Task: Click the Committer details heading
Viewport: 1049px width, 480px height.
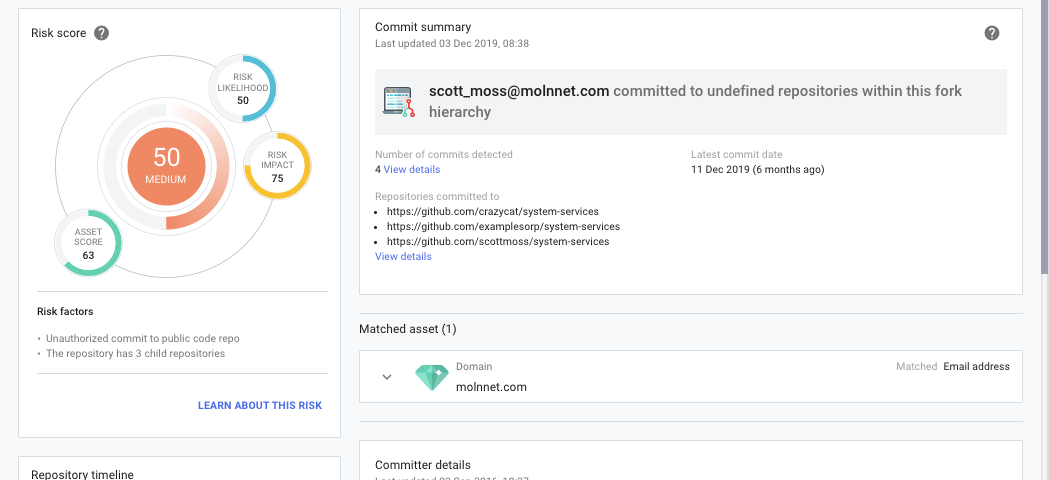Action: tap(423, 465)
